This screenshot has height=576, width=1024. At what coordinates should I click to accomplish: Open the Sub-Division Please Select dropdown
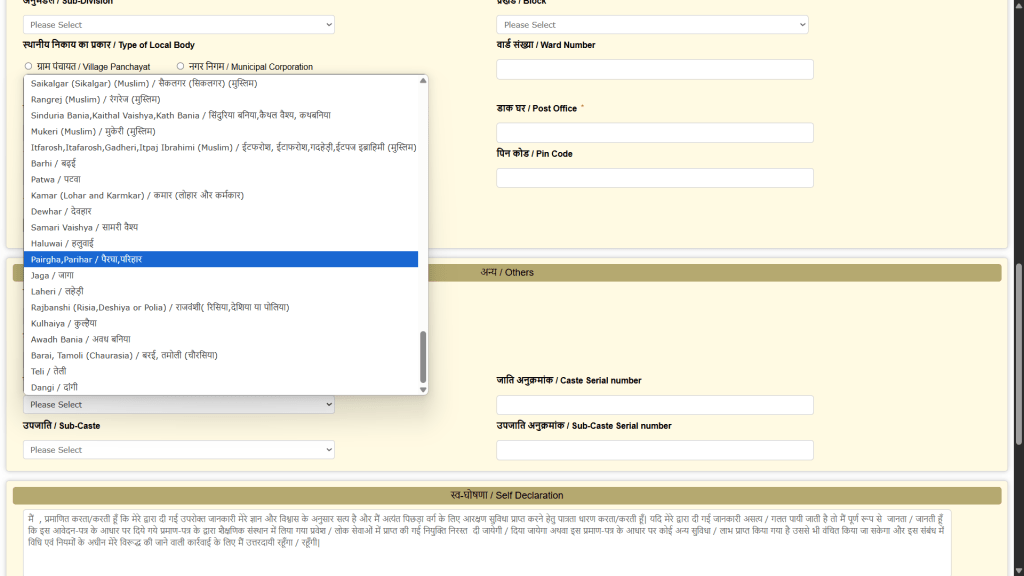[x=179, y=25]
